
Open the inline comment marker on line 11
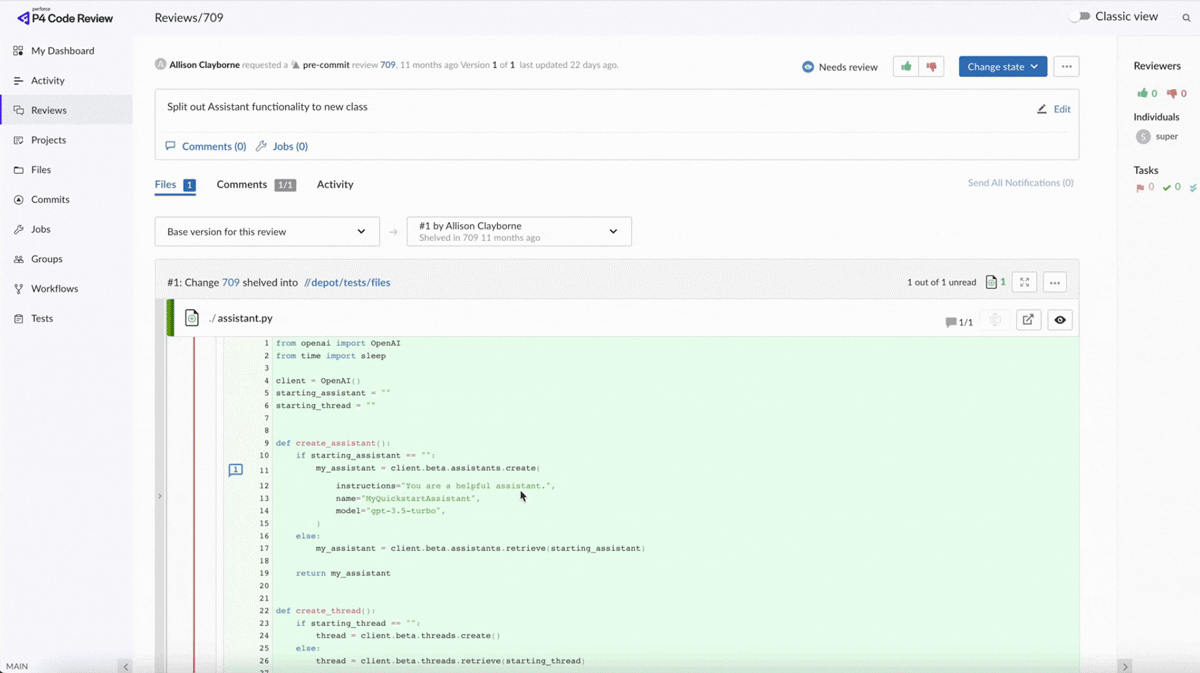(235, 469)
